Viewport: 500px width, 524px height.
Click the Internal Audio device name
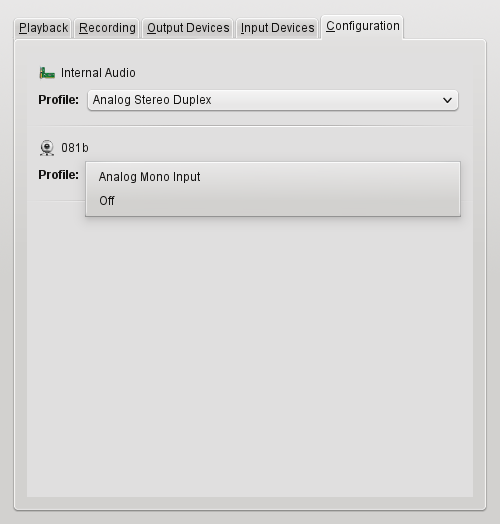(x=98, y=73)
